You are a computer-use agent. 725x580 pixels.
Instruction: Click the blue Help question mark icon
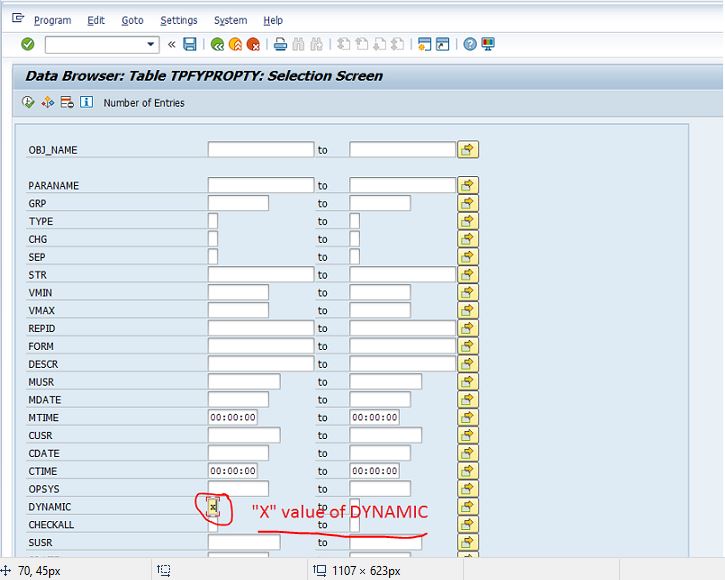(470, 44)
